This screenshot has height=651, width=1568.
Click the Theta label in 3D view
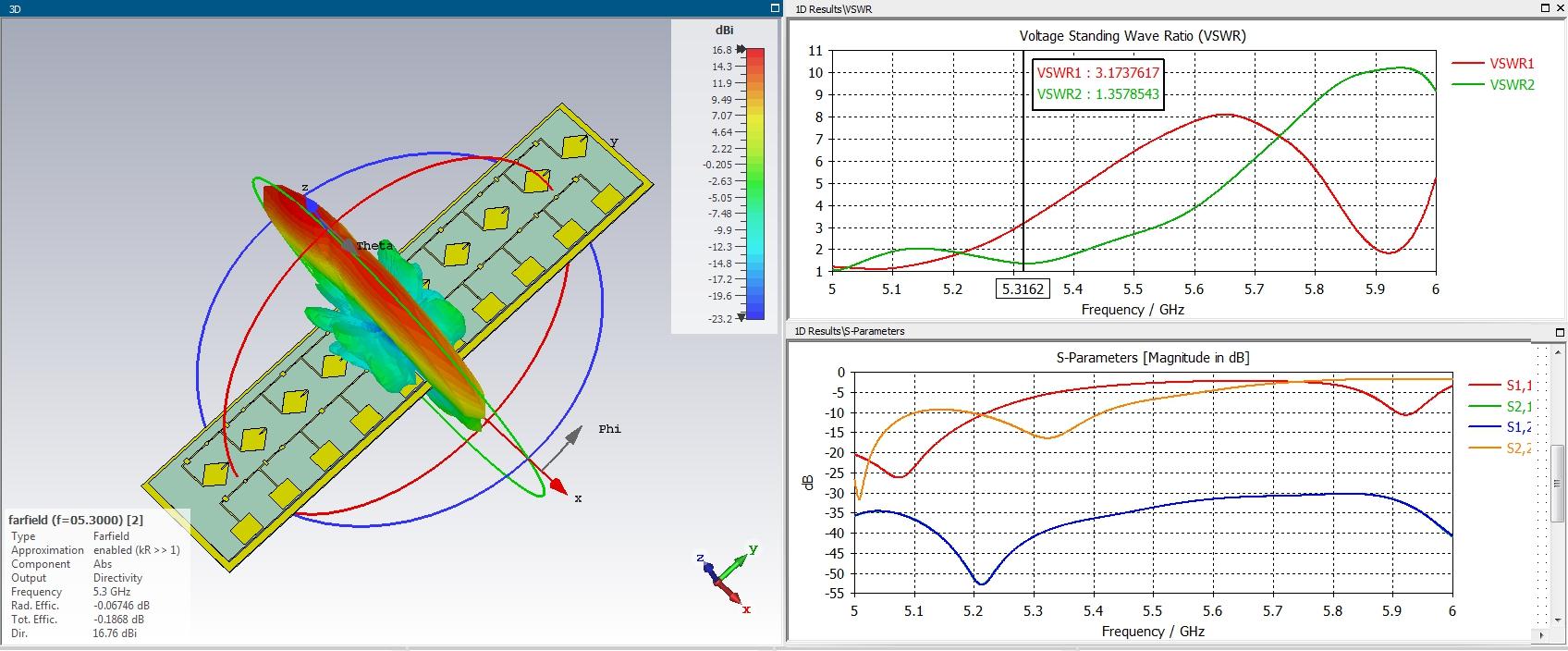pyautogui.click(x=375, y=246)
